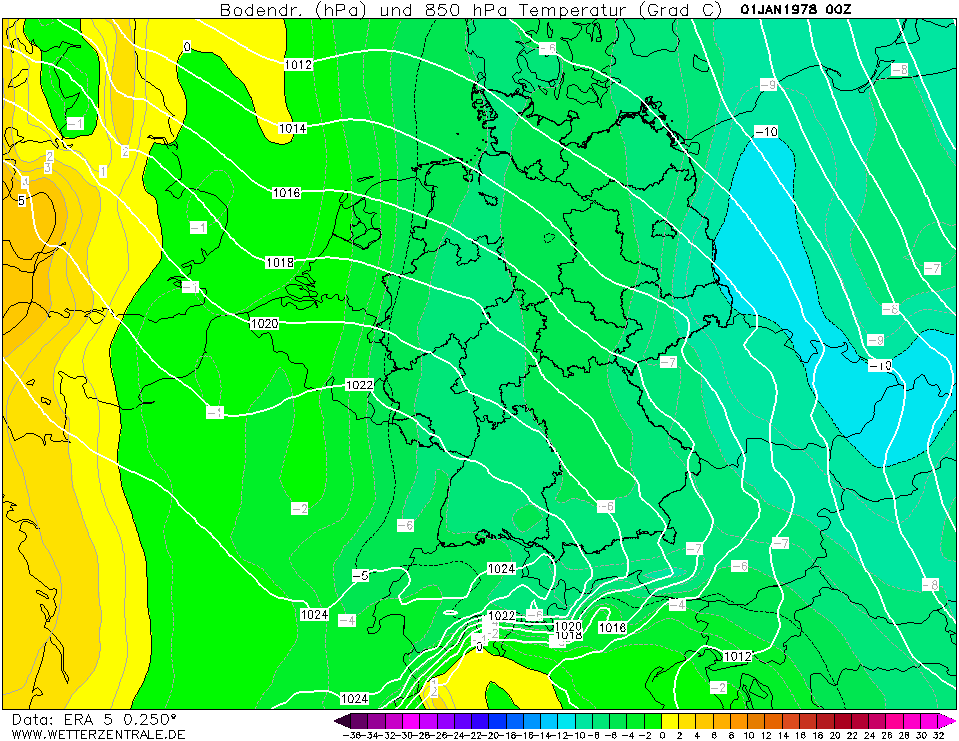Click the left arrow tip of color scale
959x741 pixels.
click(x=338, y=720)
